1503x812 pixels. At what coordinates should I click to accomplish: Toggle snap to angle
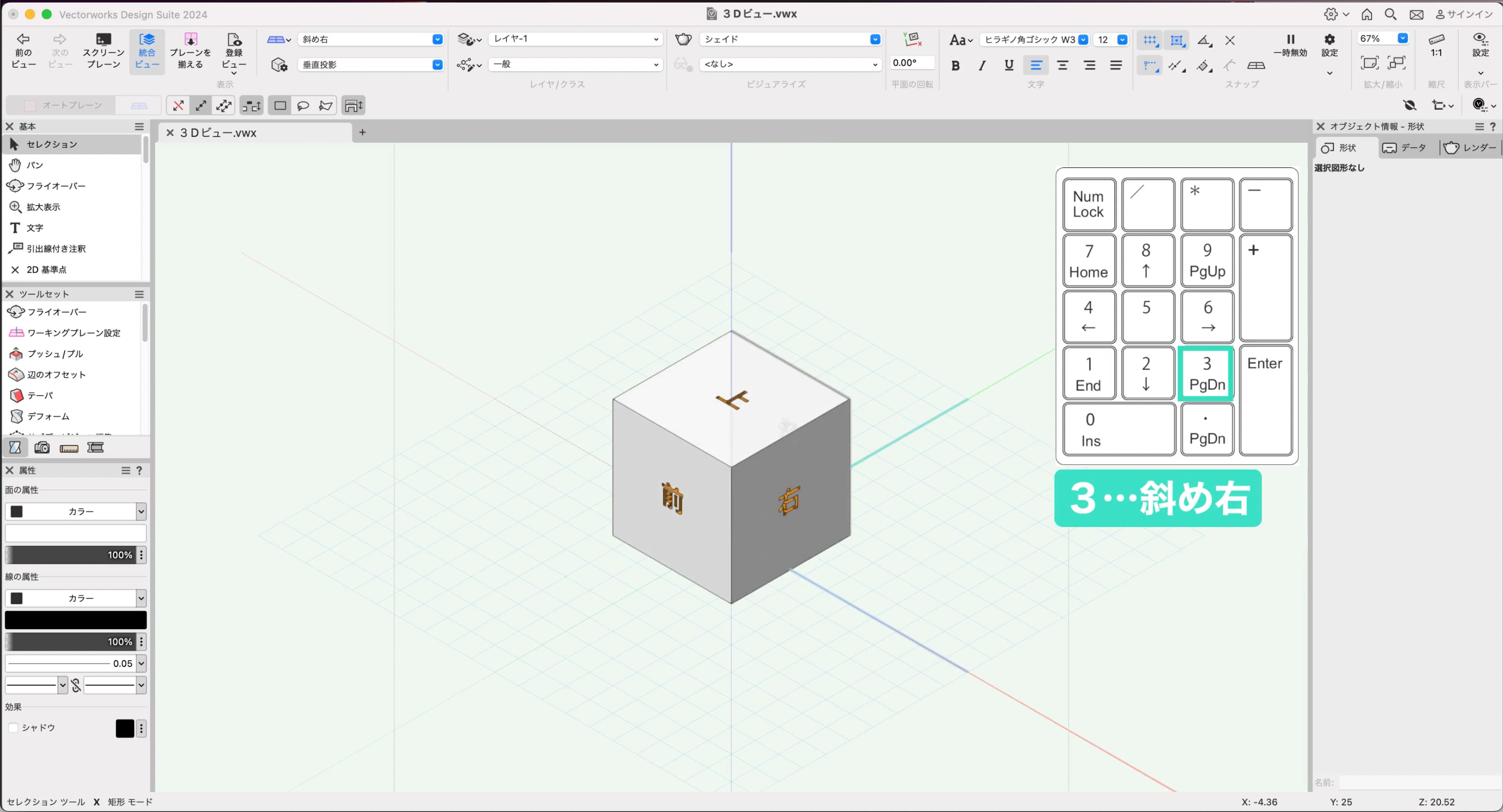click(x=1204, y=40)
